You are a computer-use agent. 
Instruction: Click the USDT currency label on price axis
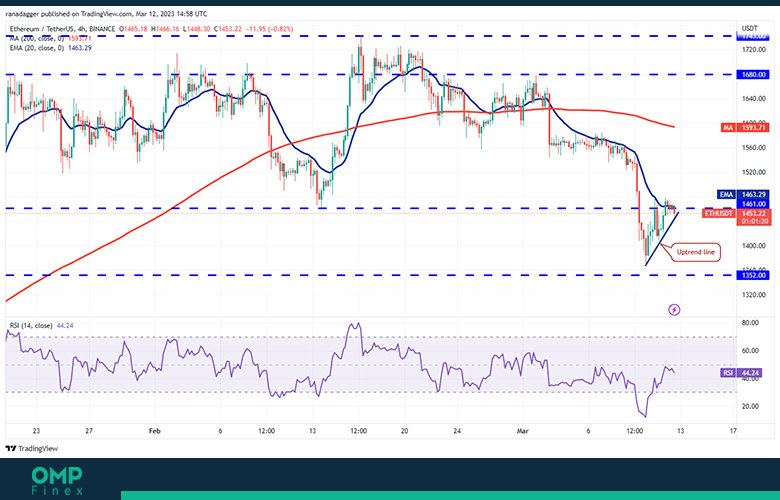pos(749,28)
